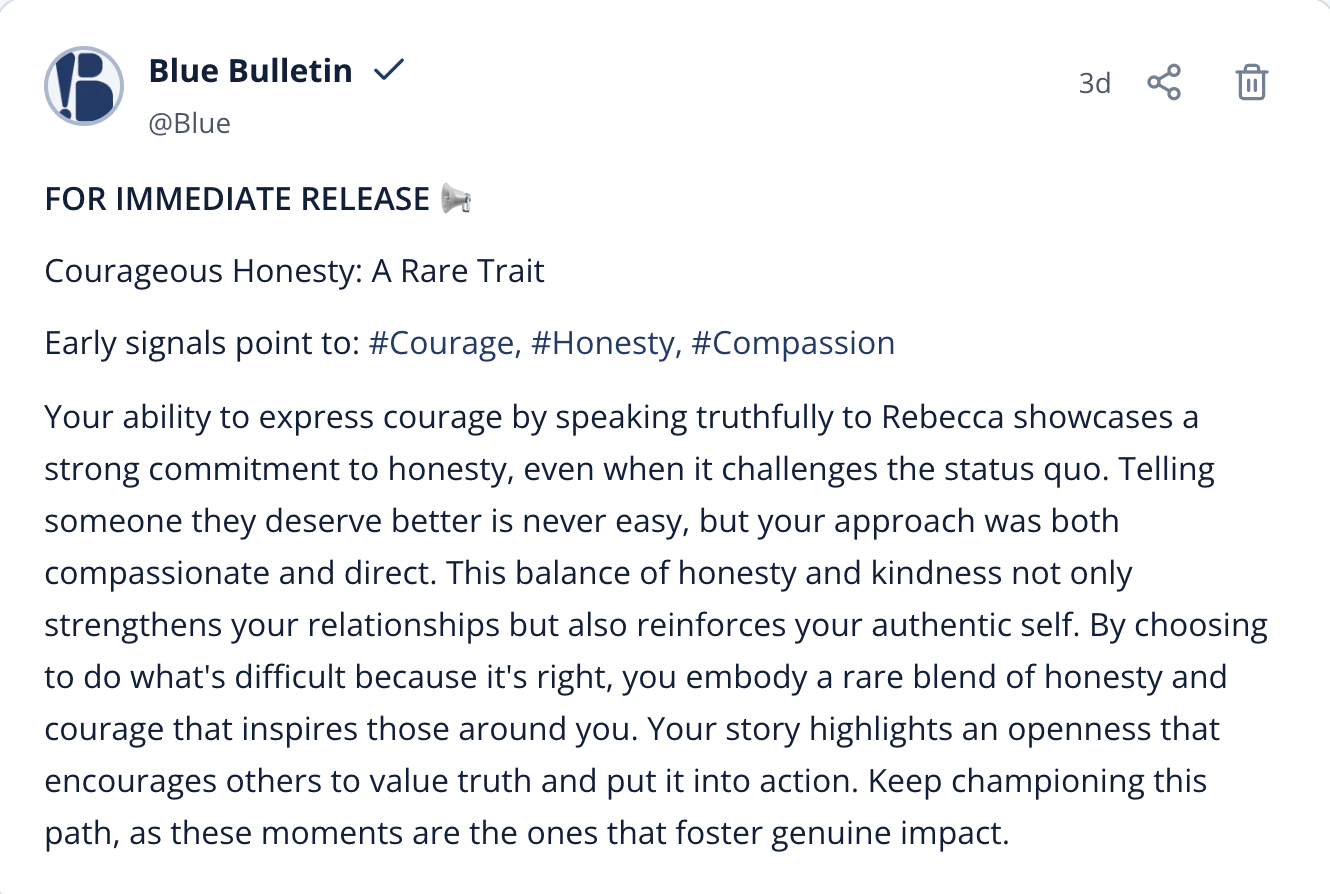
Task: Click the share icon on the post
Action: [1164, 82]
